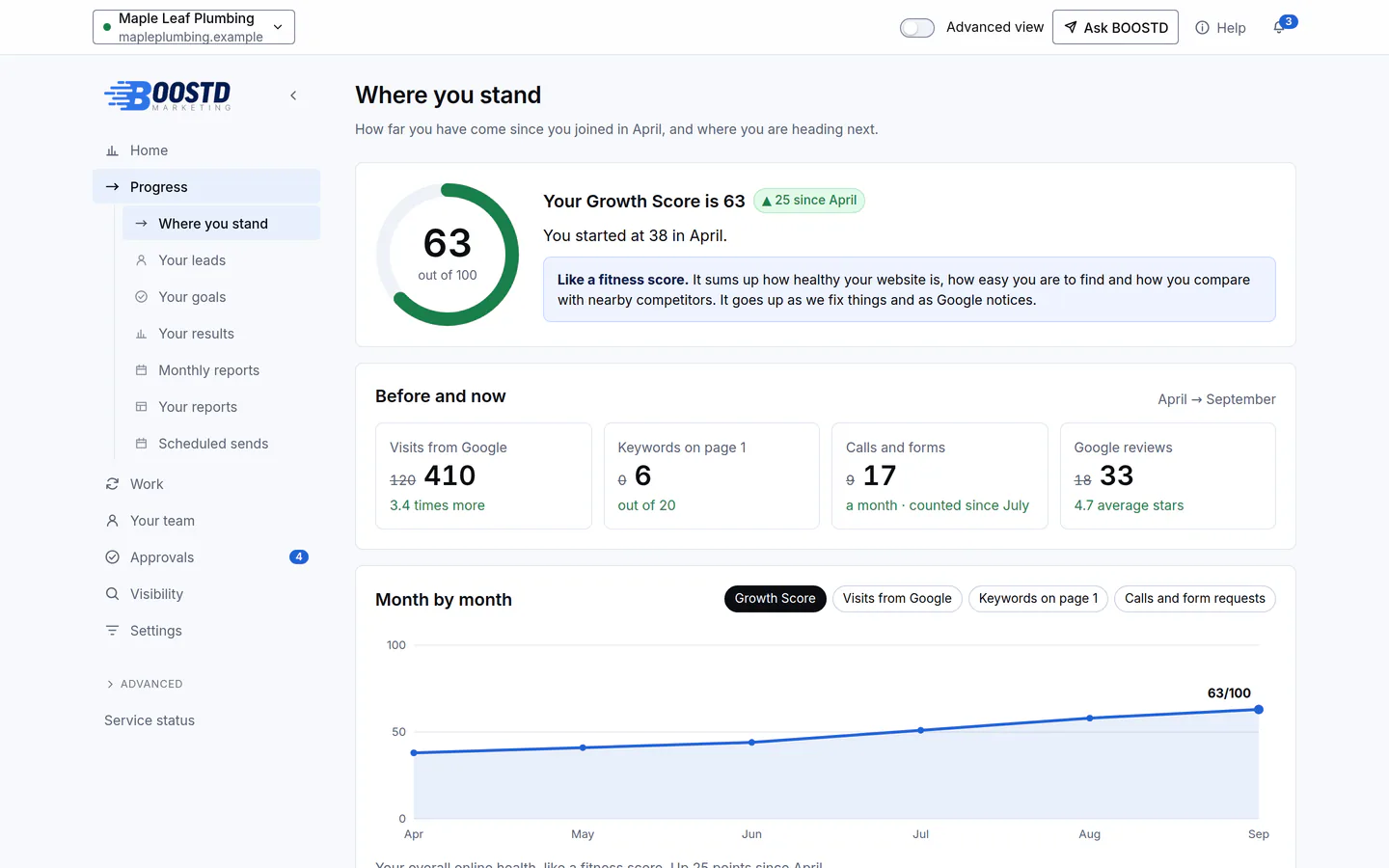Click the Settings filter icon

coord(112,631)
